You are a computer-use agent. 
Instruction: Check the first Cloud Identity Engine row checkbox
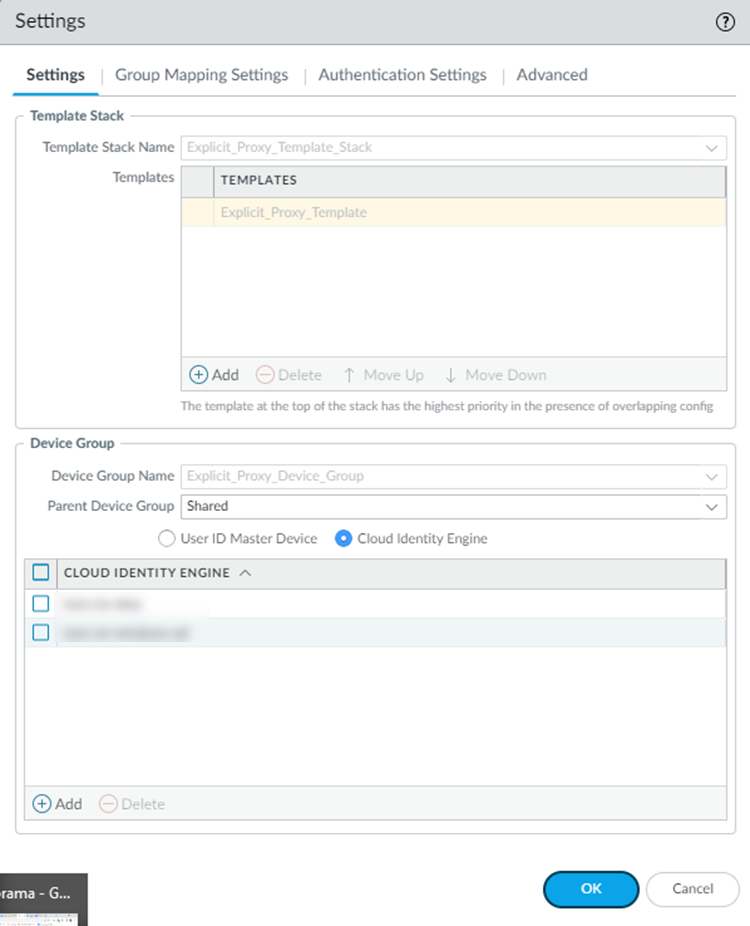41,604
